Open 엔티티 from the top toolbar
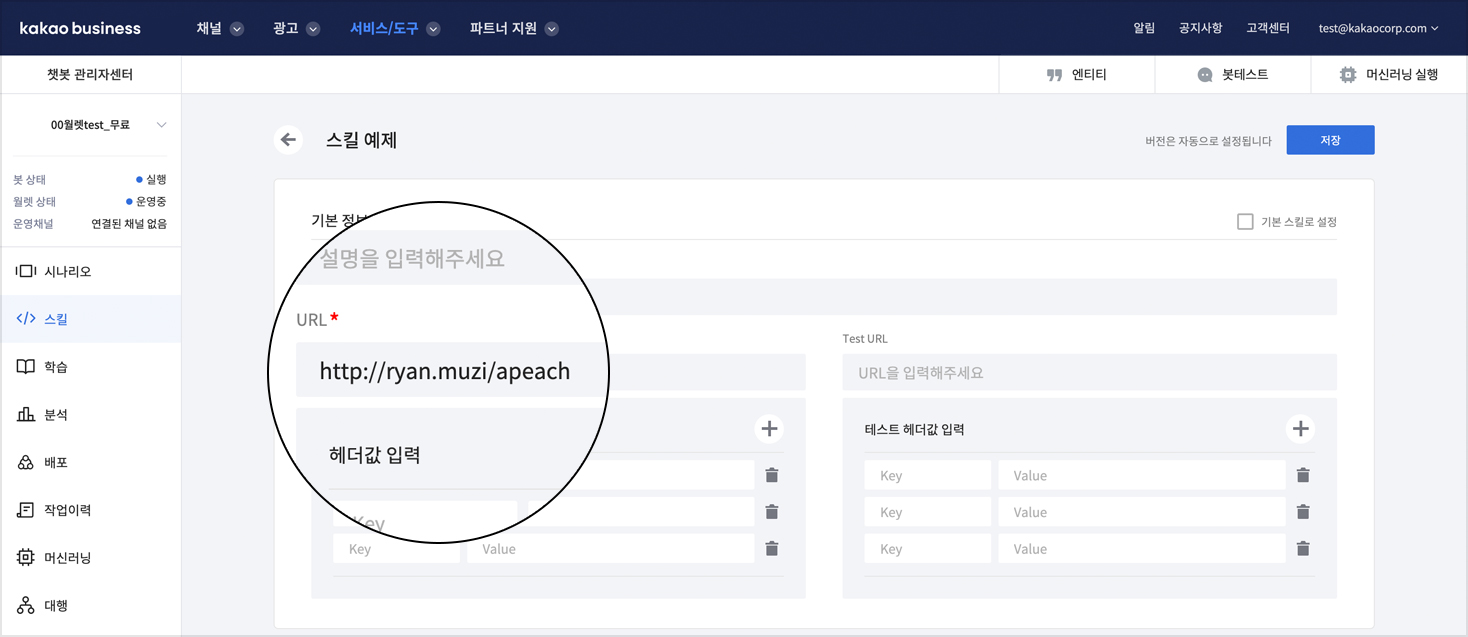This screenshot has height=637, width=1468. pos(1077,75)
